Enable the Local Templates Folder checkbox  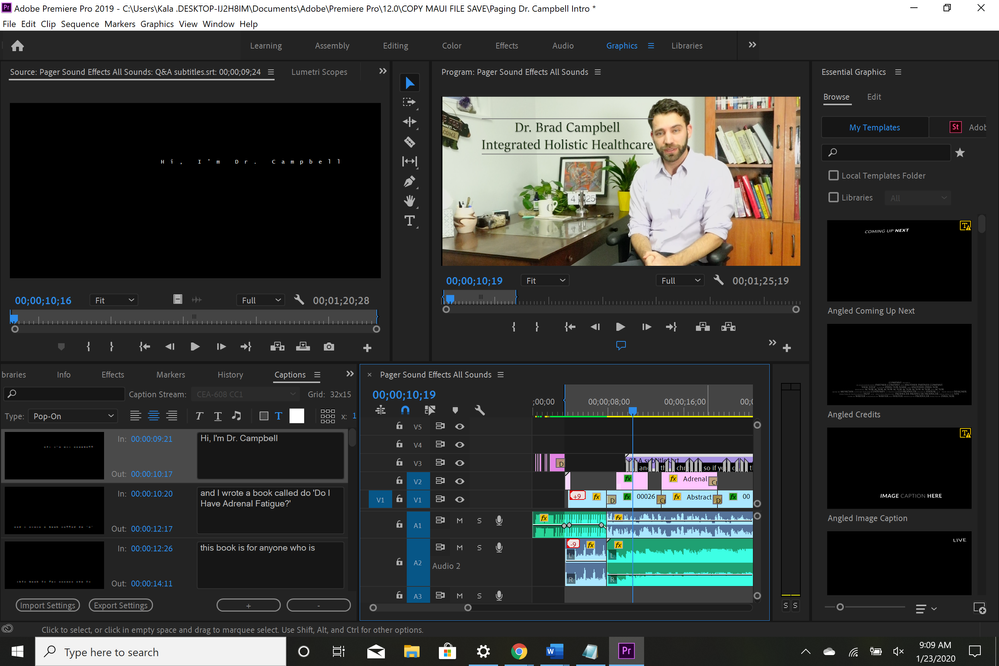834,176
